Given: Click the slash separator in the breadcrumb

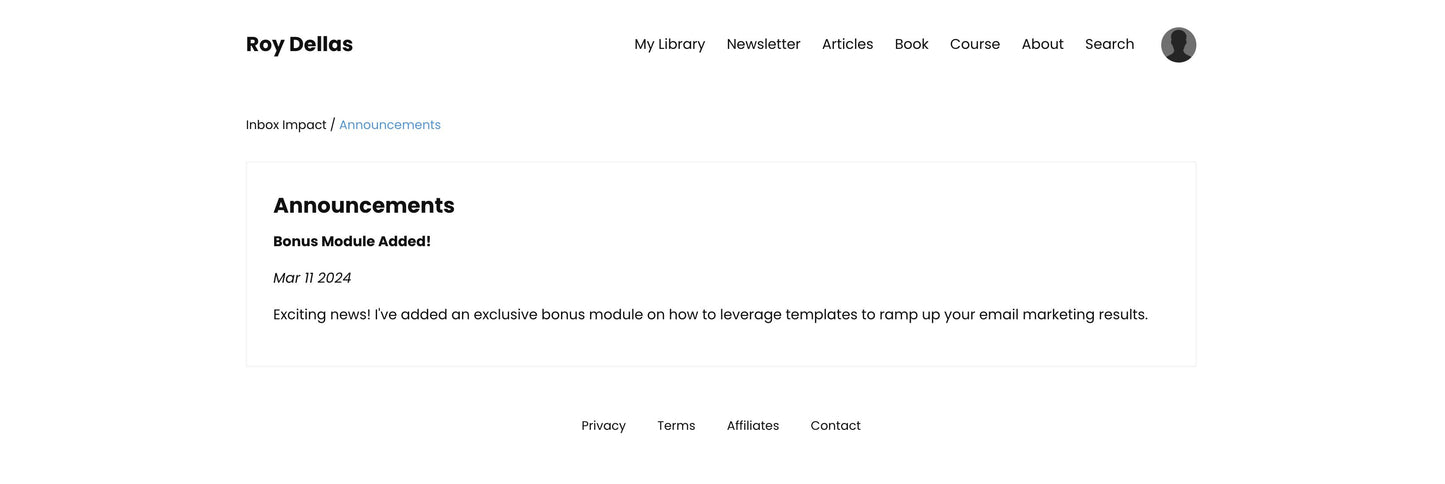Looking at the screenshot, I should tap(333, 125).
